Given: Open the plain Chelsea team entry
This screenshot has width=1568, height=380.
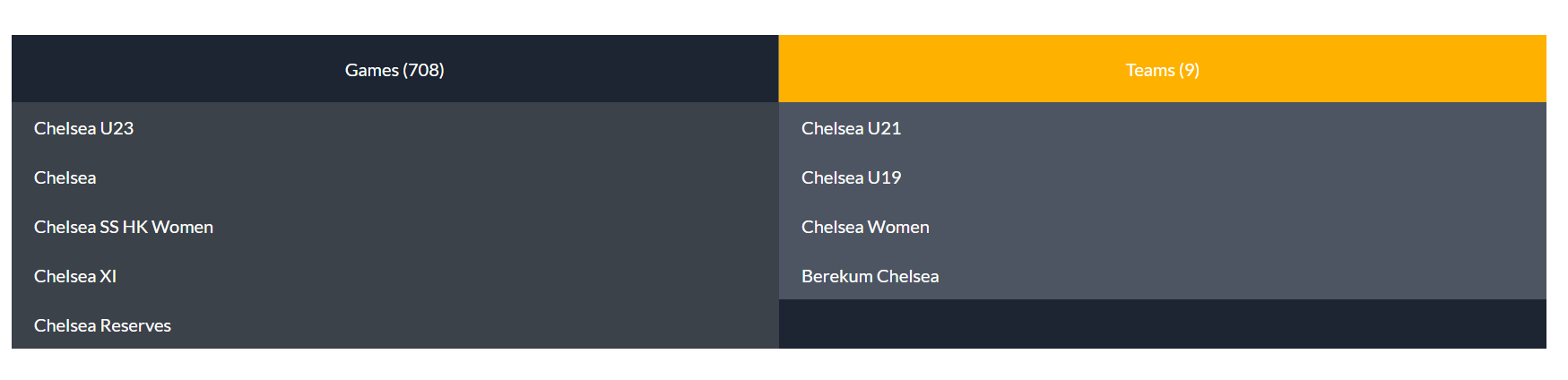Looking at the screenshot, I should 394,177.
